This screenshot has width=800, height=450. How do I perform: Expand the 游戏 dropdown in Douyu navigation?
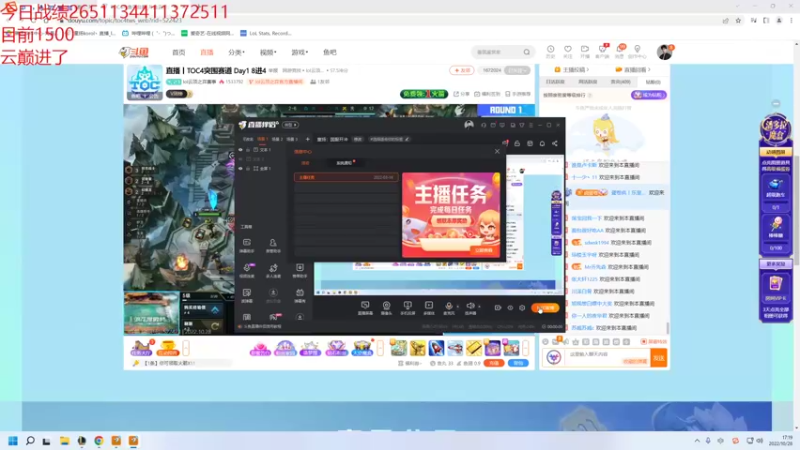tap(299, 52)
